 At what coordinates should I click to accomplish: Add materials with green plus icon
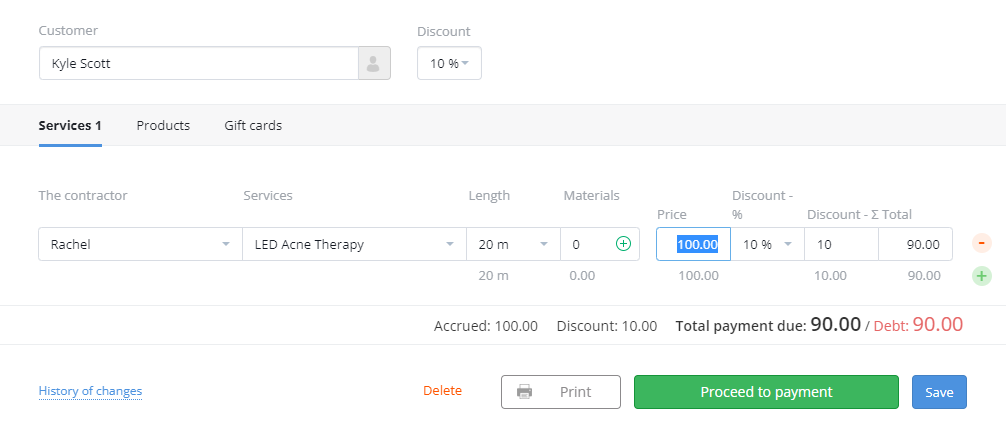pos(623,244)
